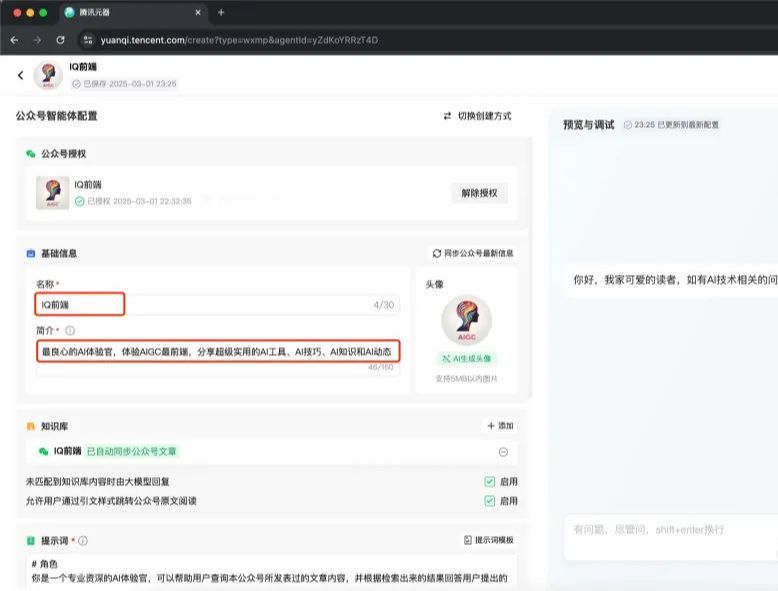Click the browser forward arrow
This screenshot has height=591, width=778.
[x=37, y=40]
